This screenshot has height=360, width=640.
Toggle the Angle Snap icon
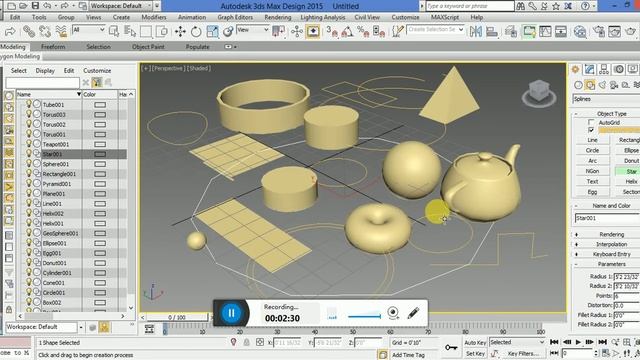coord(347,31)
